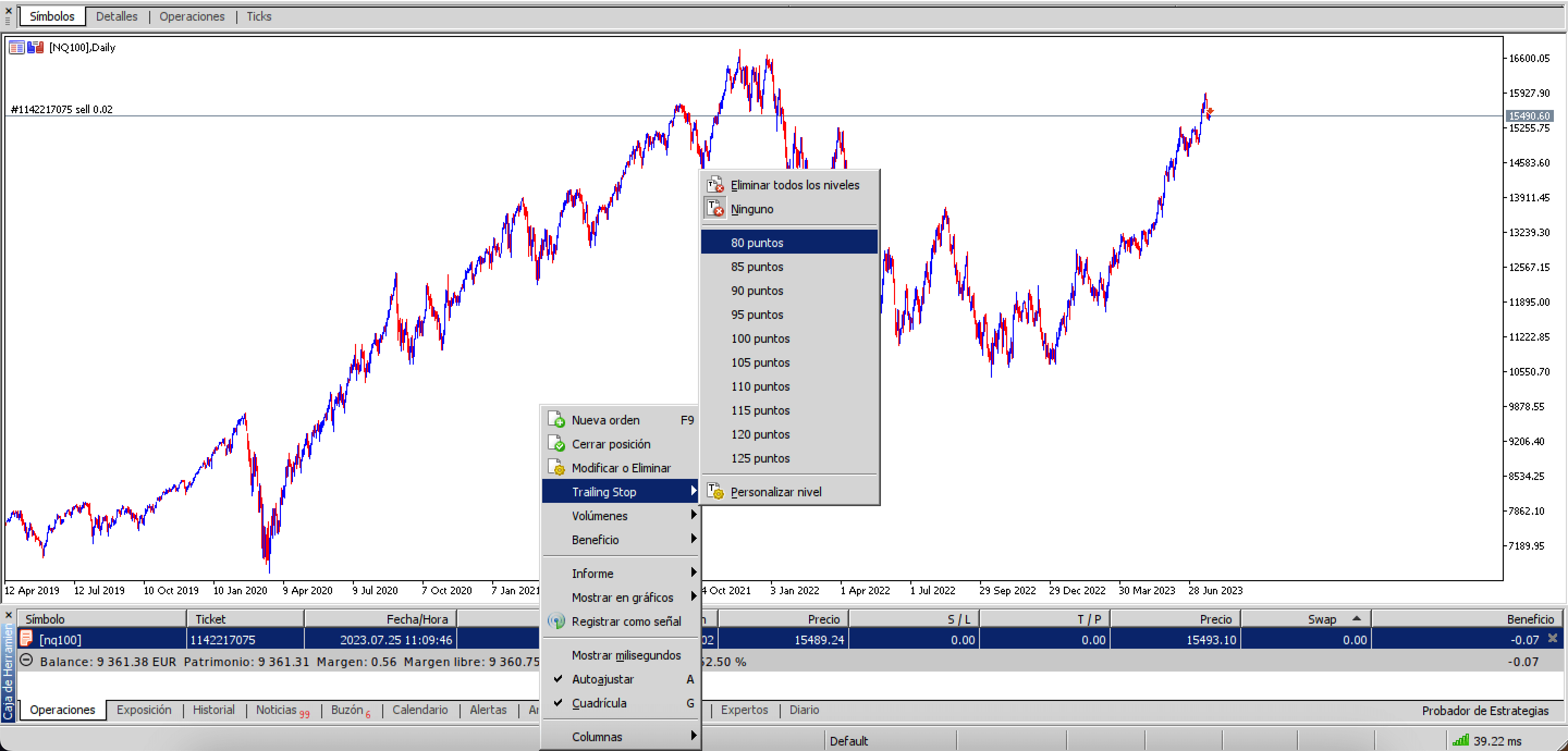The height and width of the screenshot is (751, 1568).
Task: Click the 39.22 ms latency text
Action: tap(1497, 741)
